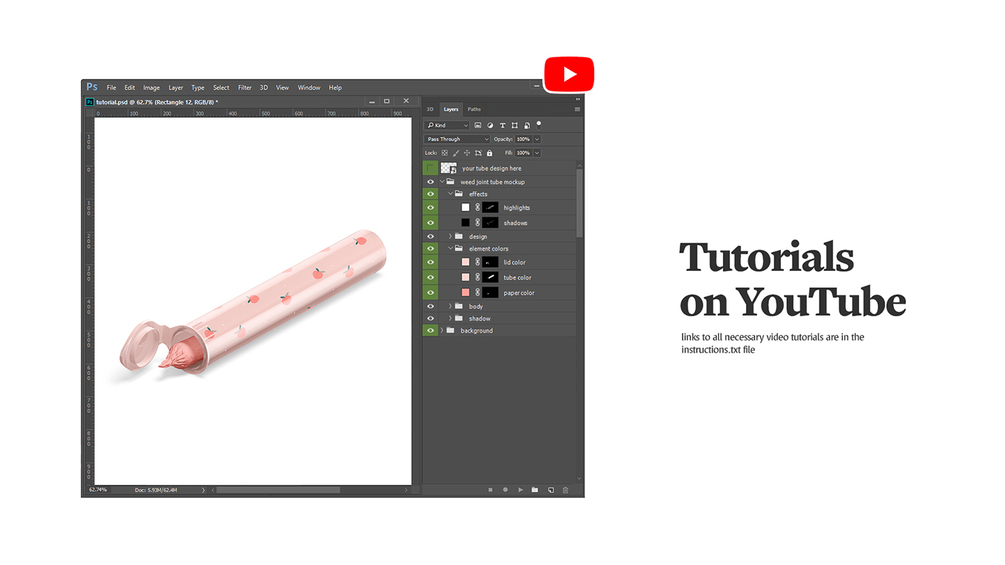Hide the design group
The image size is (1005, 565).
[430, 236]
